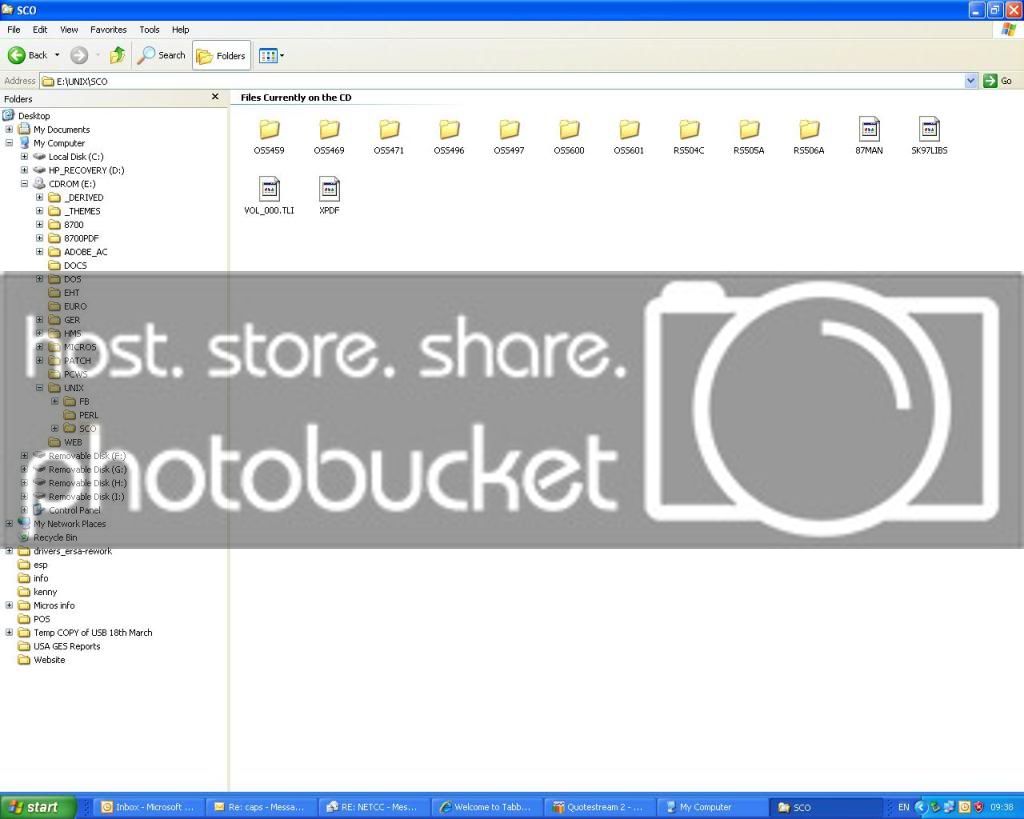Open the OS5601 folder
This screenshot has width=1024, height=819.
point(629,136)
